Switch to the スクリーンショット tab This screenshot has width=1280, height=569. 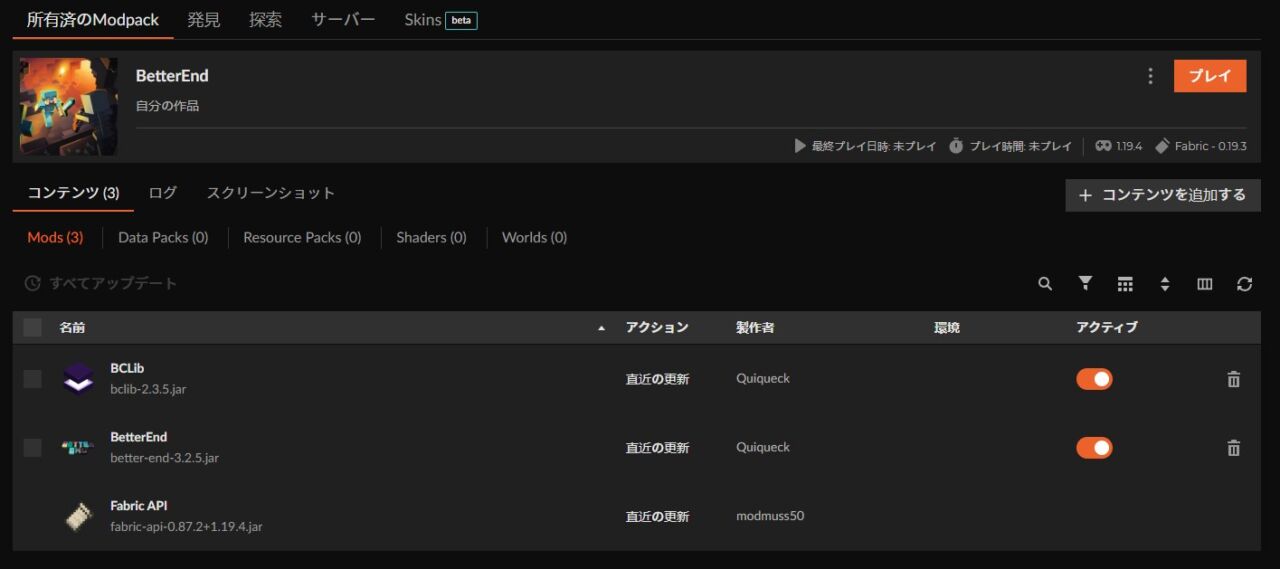point(271,193)
